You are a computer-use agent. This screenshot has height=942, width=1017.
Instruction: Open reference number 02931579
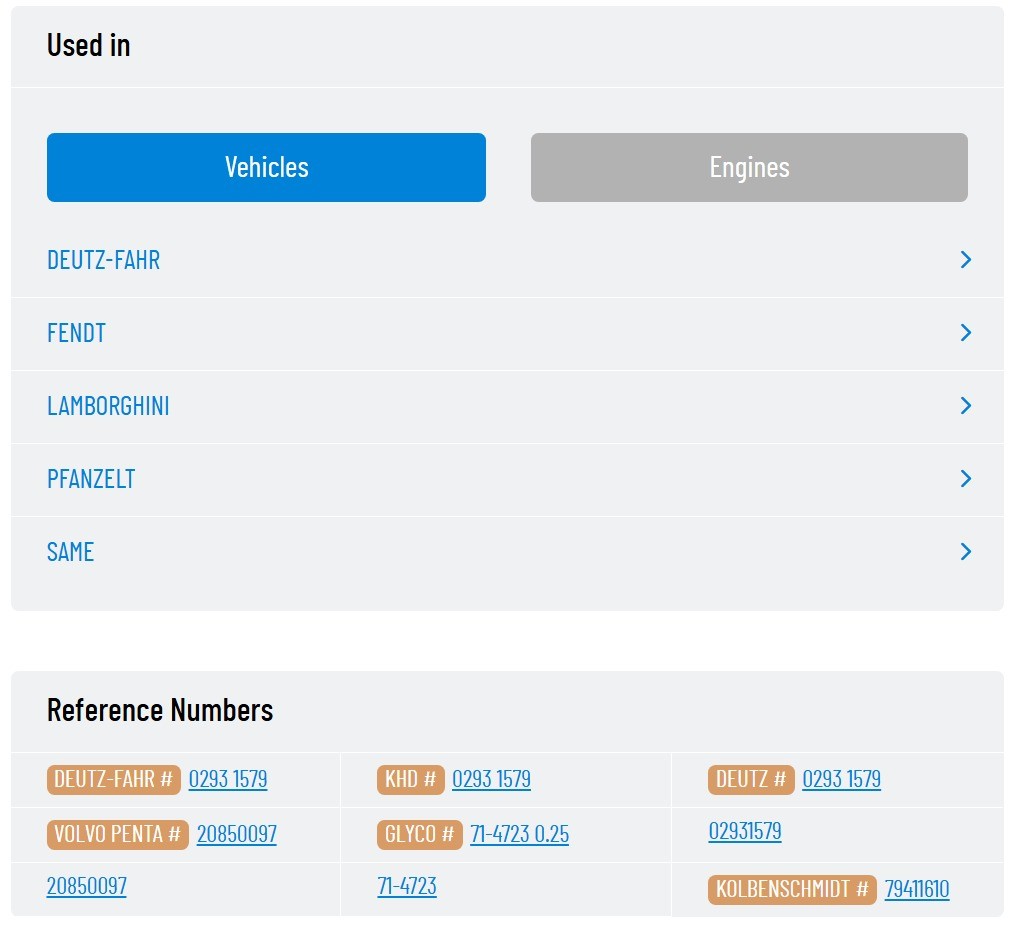point(745,831)
